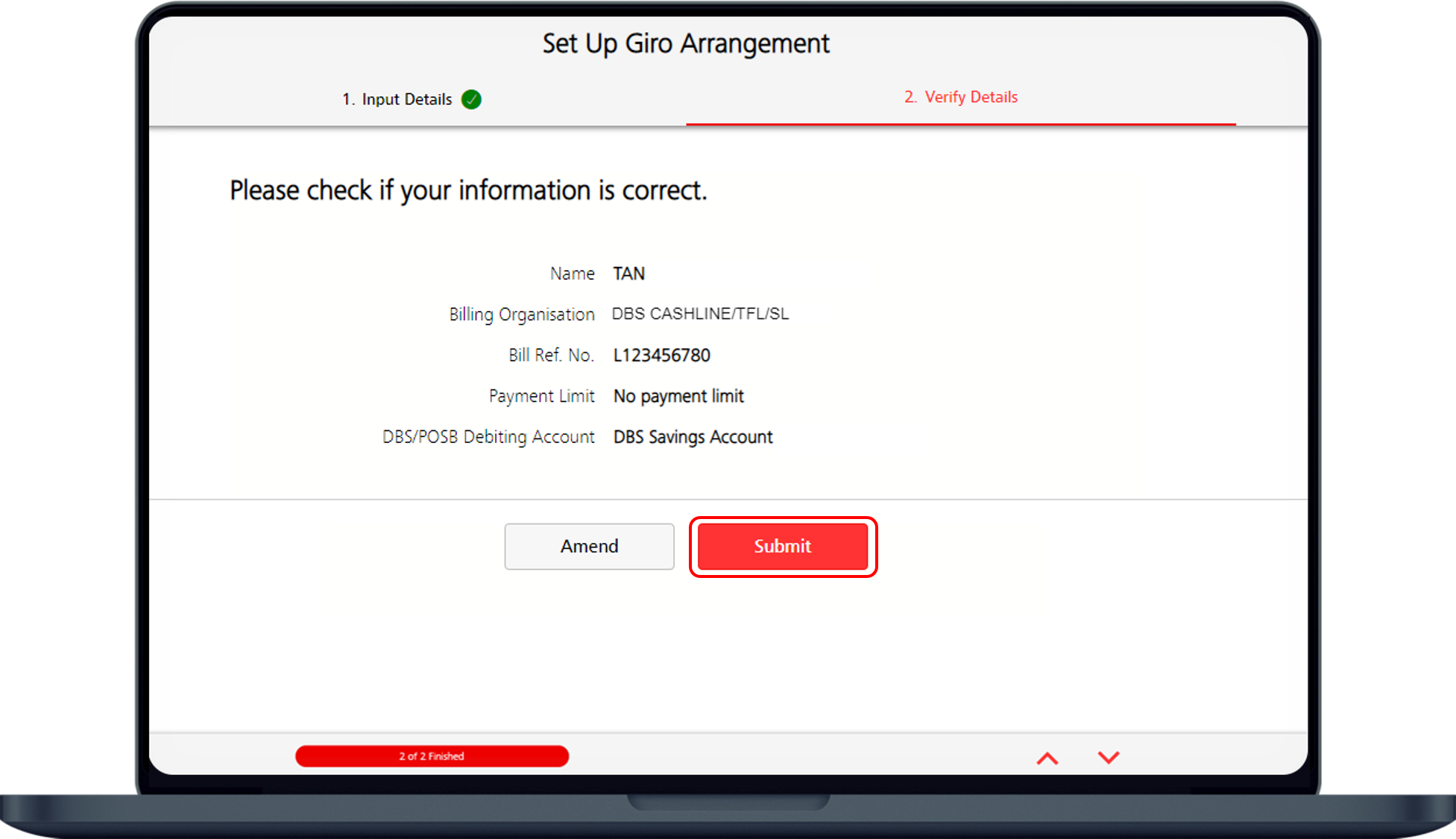Click the 2 of 2 Finished progress bar
The height and width of the screenshot is (839, 1456).
pos(432,756)
